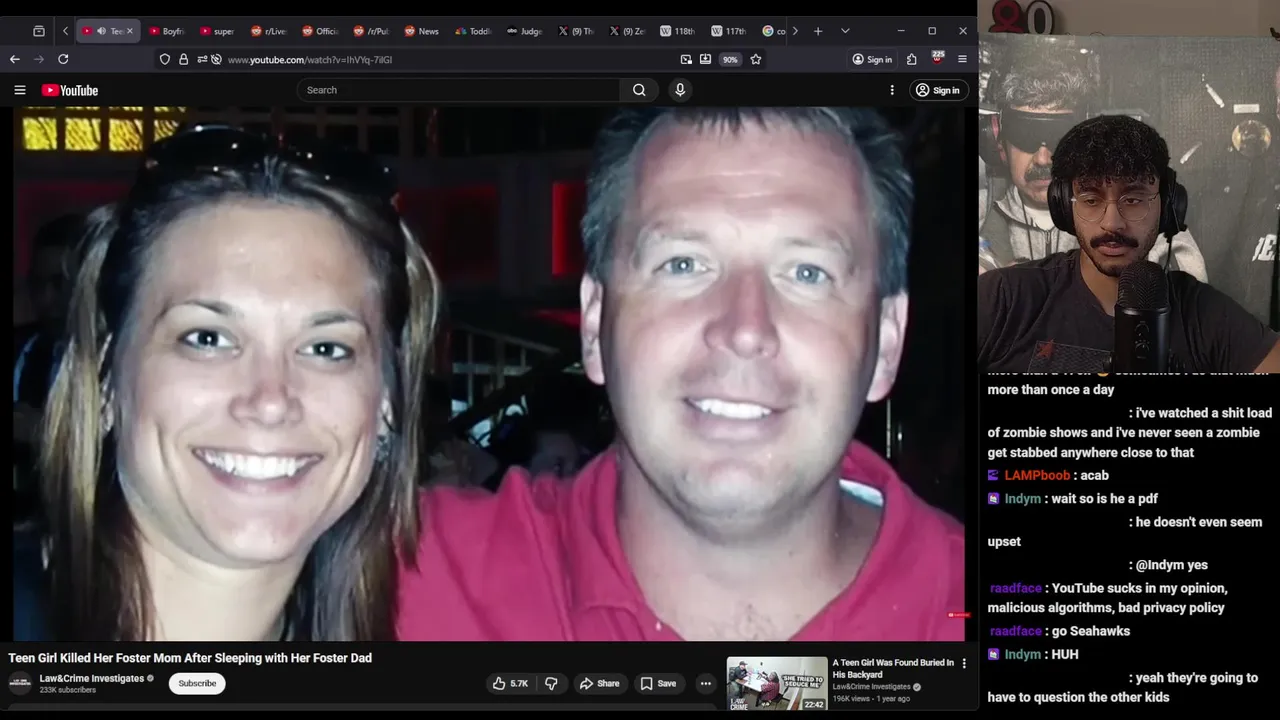Bookmark this page with star icon
1280x720 pixels.
[x=756, y=59]
